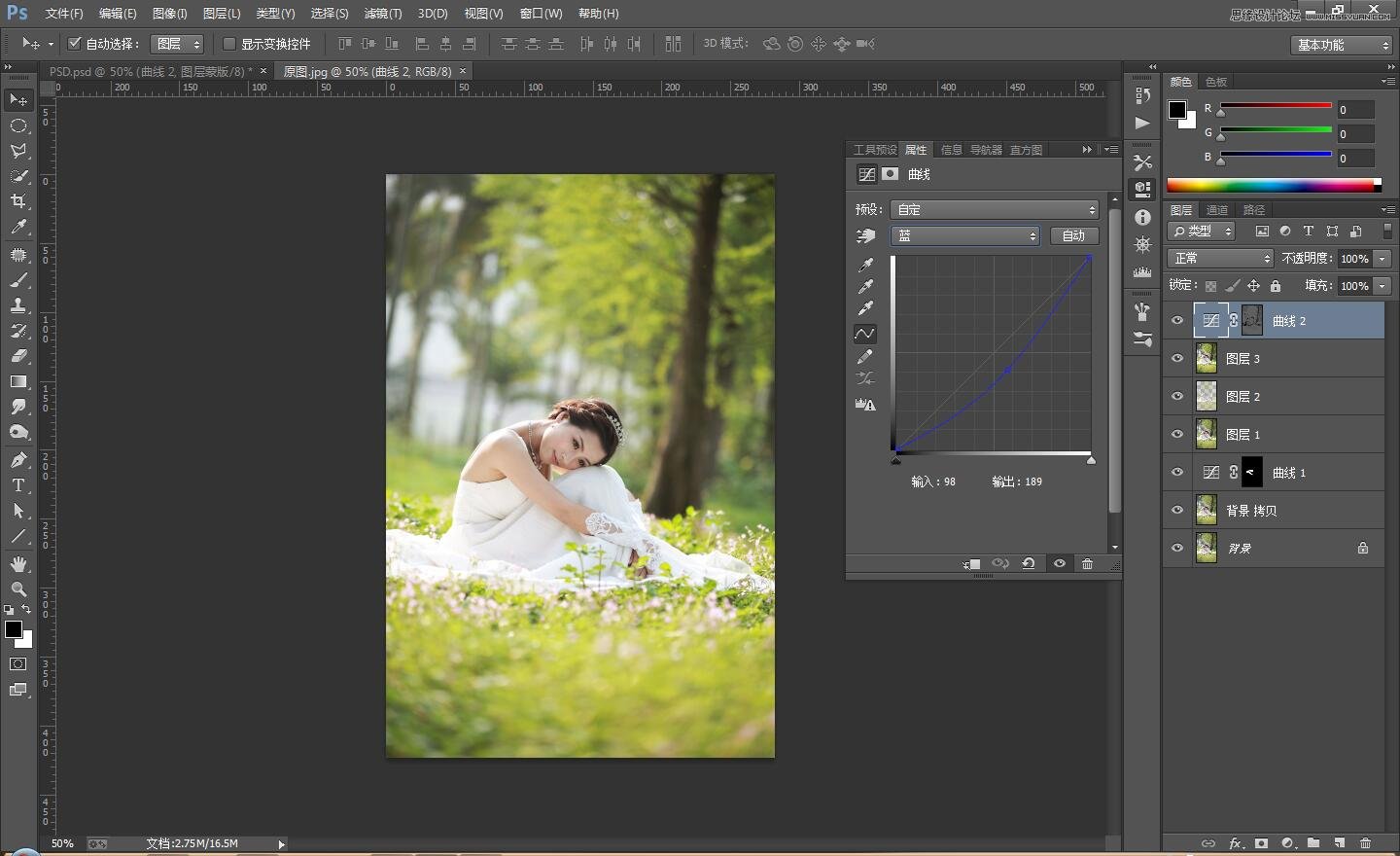Open the curves preset dropdown
Image resolution: width=1400 pixels, height=856 pixels.
click(x=995, y=210)
